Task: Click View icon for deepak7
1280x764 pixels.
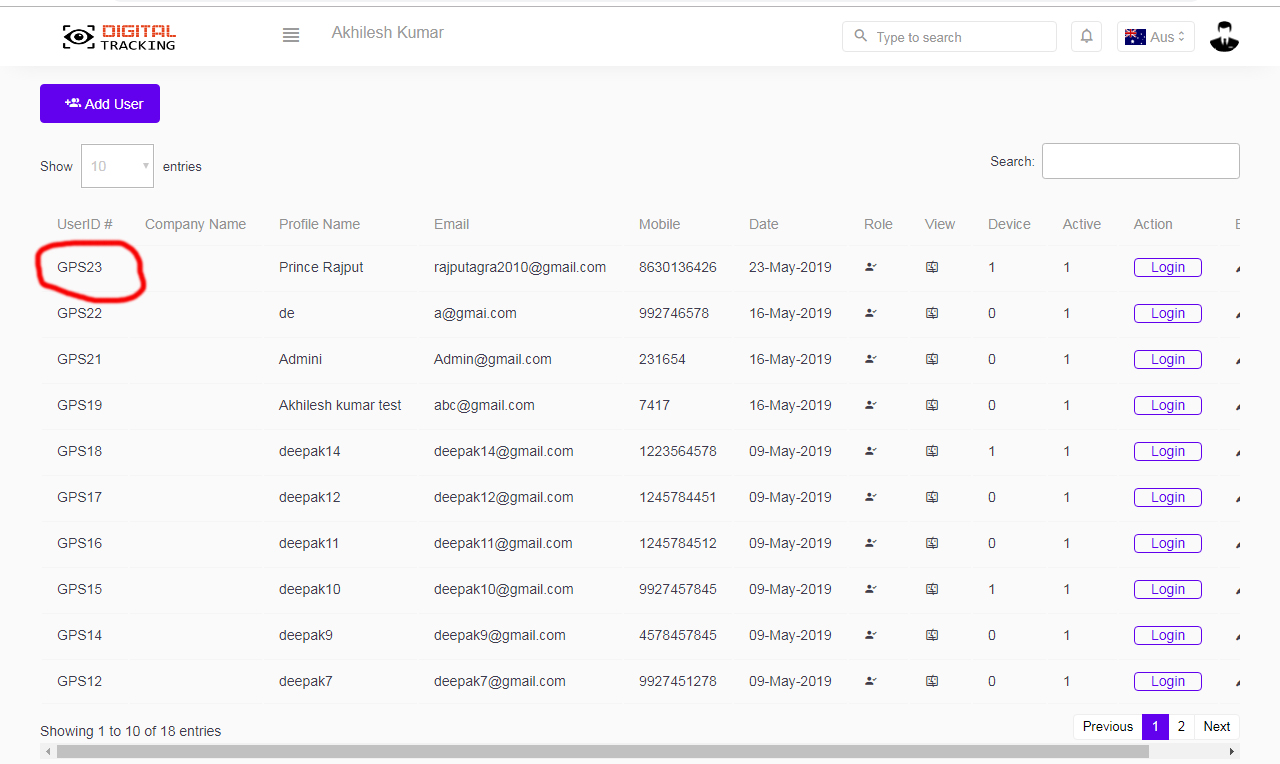Action: (x=932, y=681)
